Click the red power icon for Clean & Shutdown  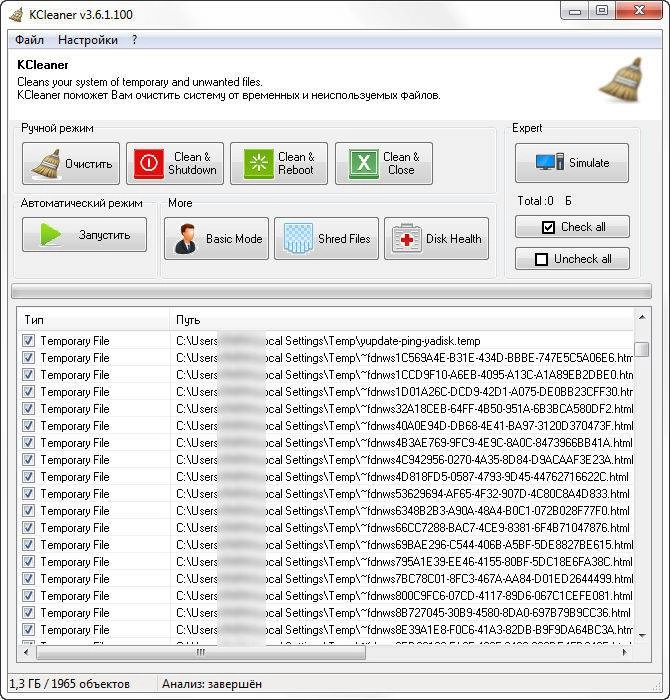click(x=149, y=163)
